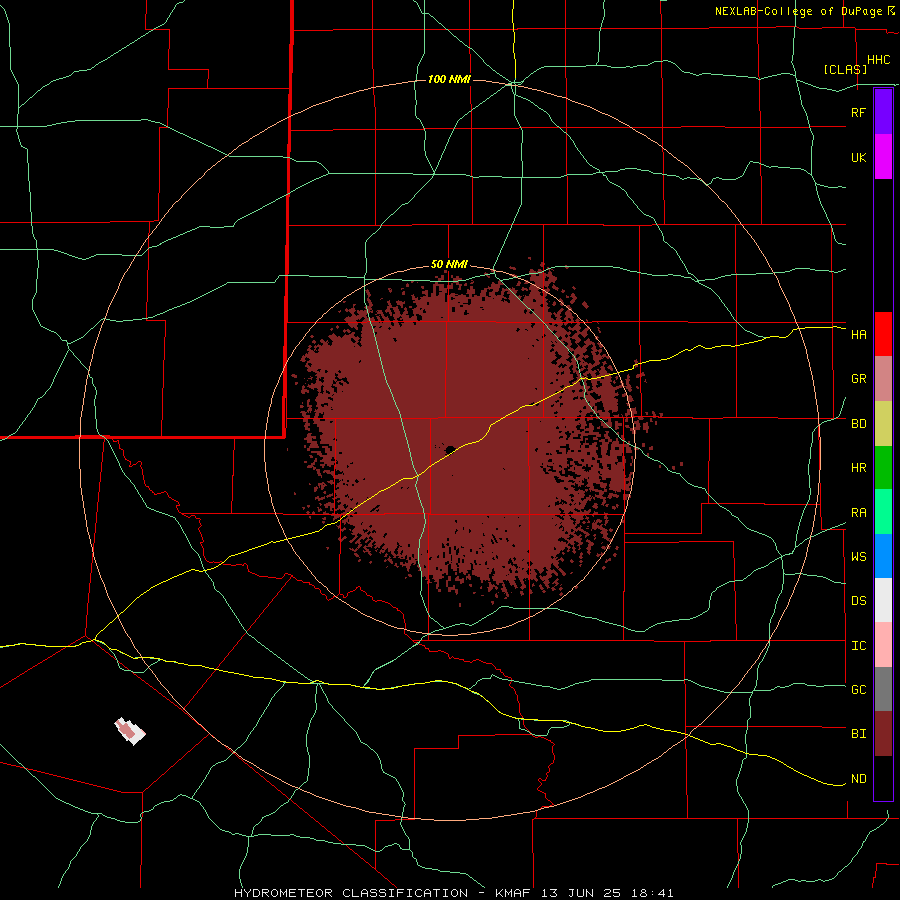Click the KMAF station identifier in caption
Screen dimensions: 900x900
click(511, 893)
